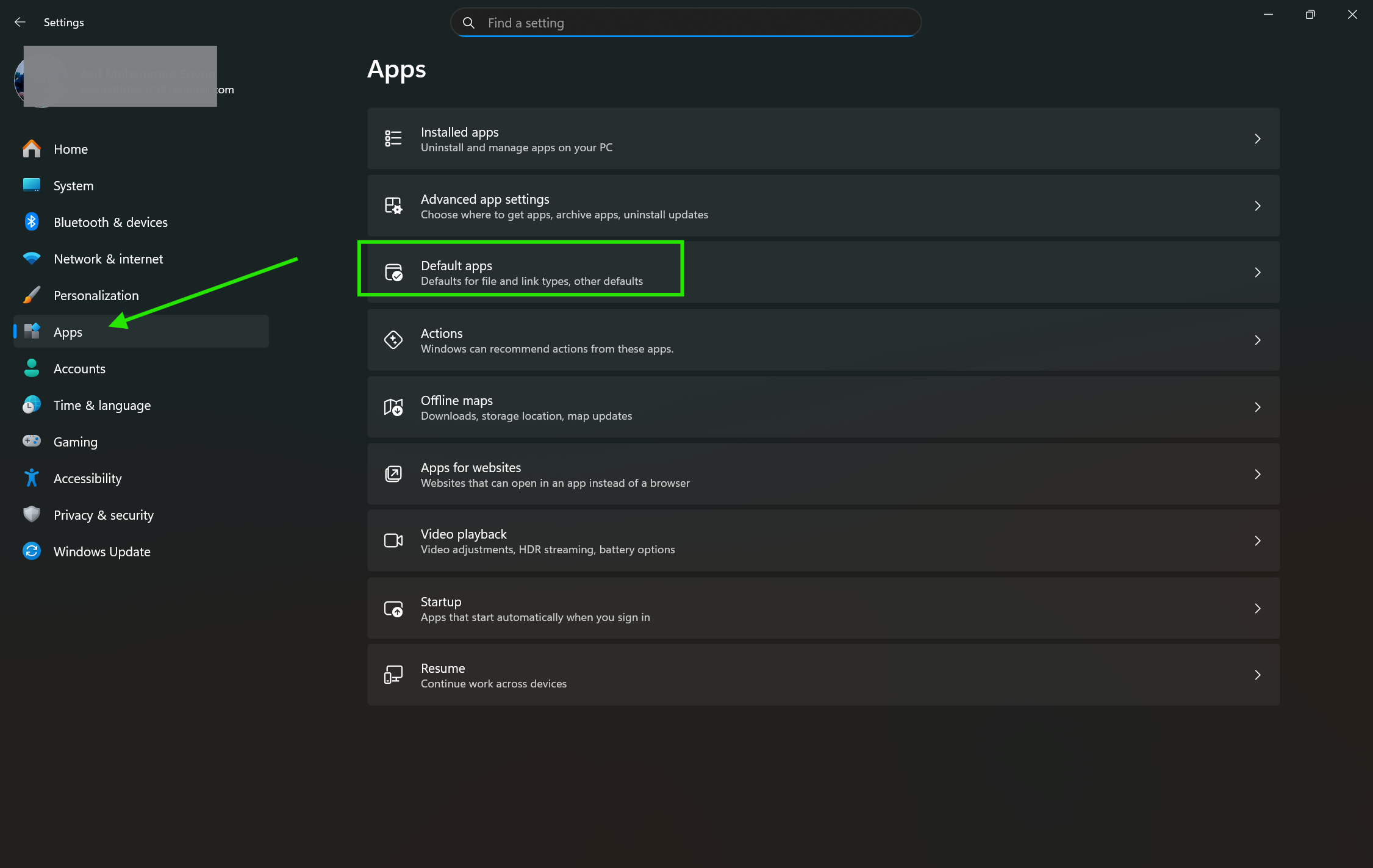Go back using the back arrow
Image resolution: width=1373 pixels, height=868 pixels.
(x=20, y=23)
